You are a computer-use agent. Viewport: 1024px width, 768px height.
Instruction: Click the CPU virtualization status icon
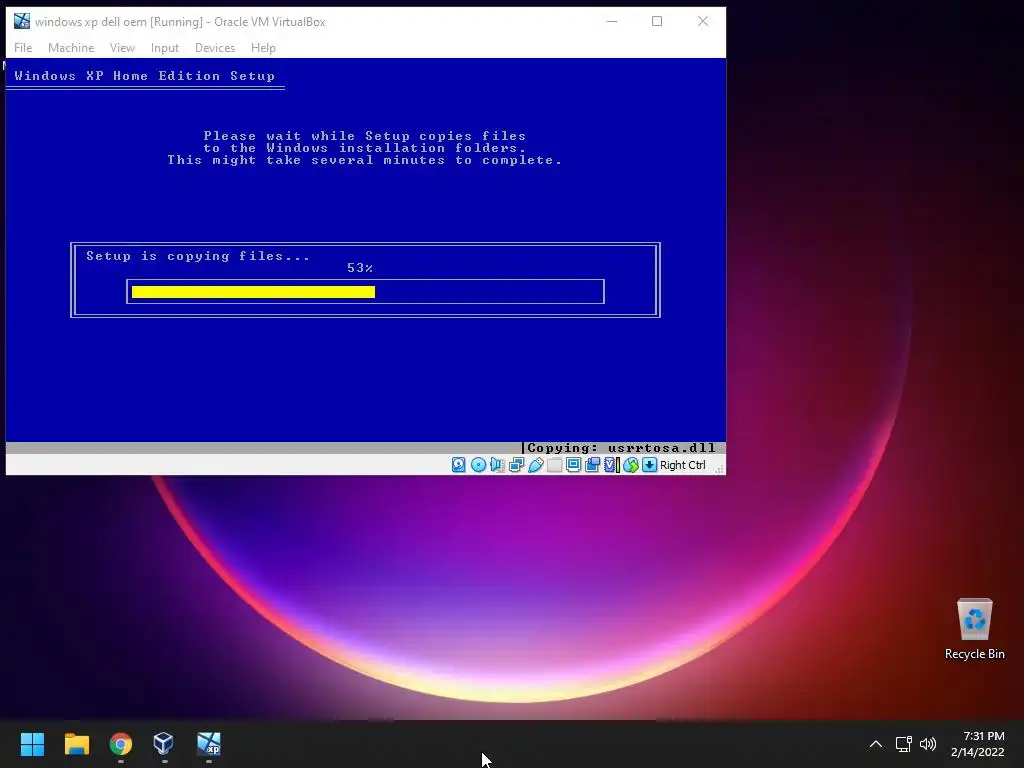pos(611,464)
